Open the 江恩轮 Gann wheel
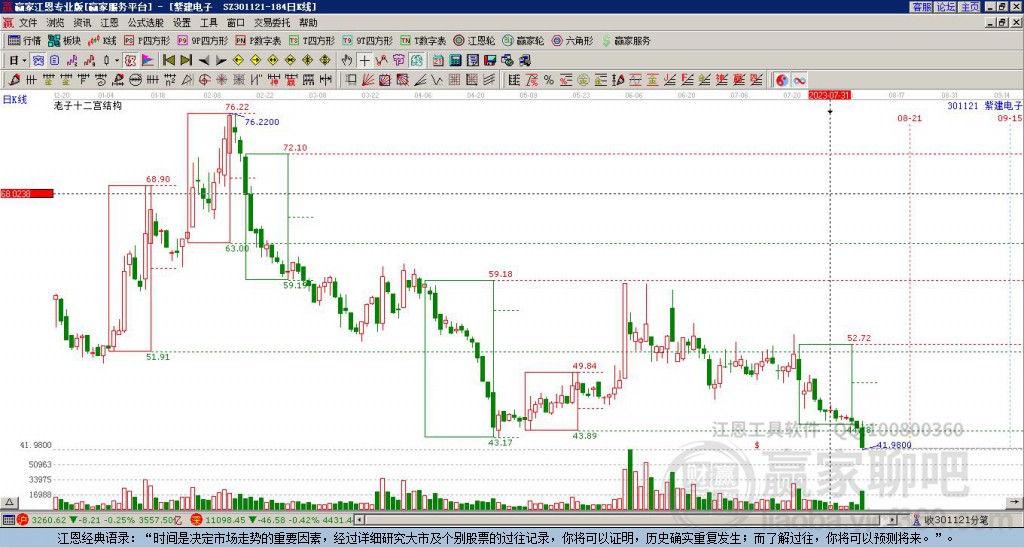Viewport: 1024px width, 548px height. pos(475,40)
